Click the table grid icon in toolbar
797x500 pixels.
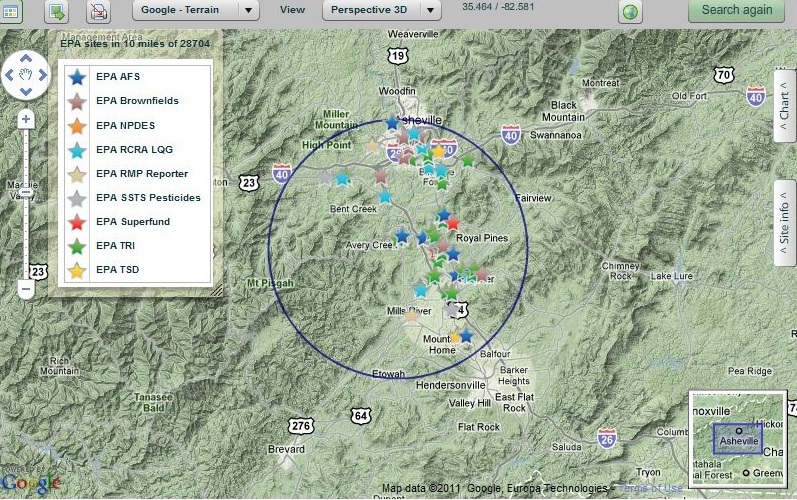(x=10, y=11)
